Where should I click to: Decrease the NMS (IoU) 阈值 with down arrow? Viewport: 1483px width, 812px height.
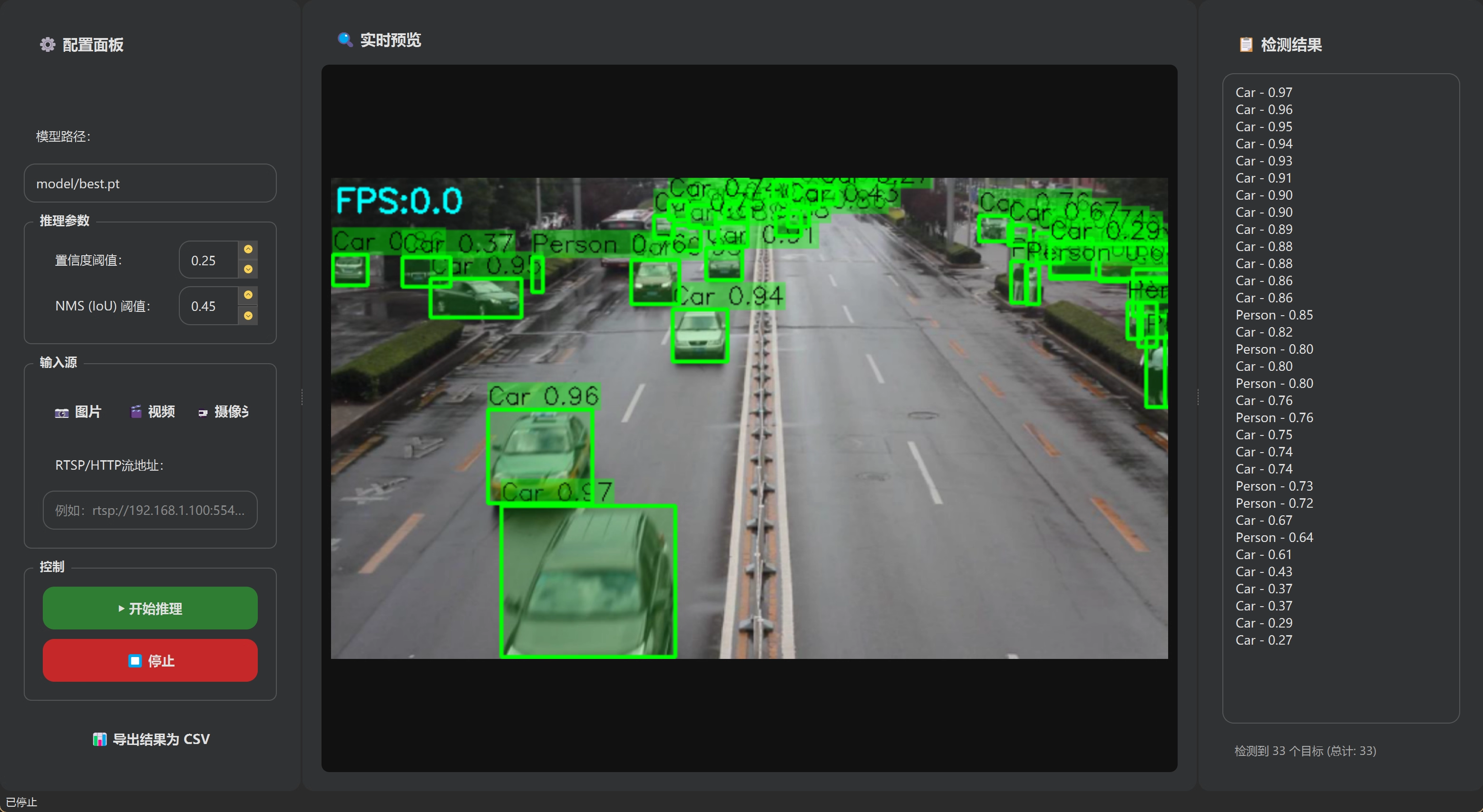coord(248,315)
